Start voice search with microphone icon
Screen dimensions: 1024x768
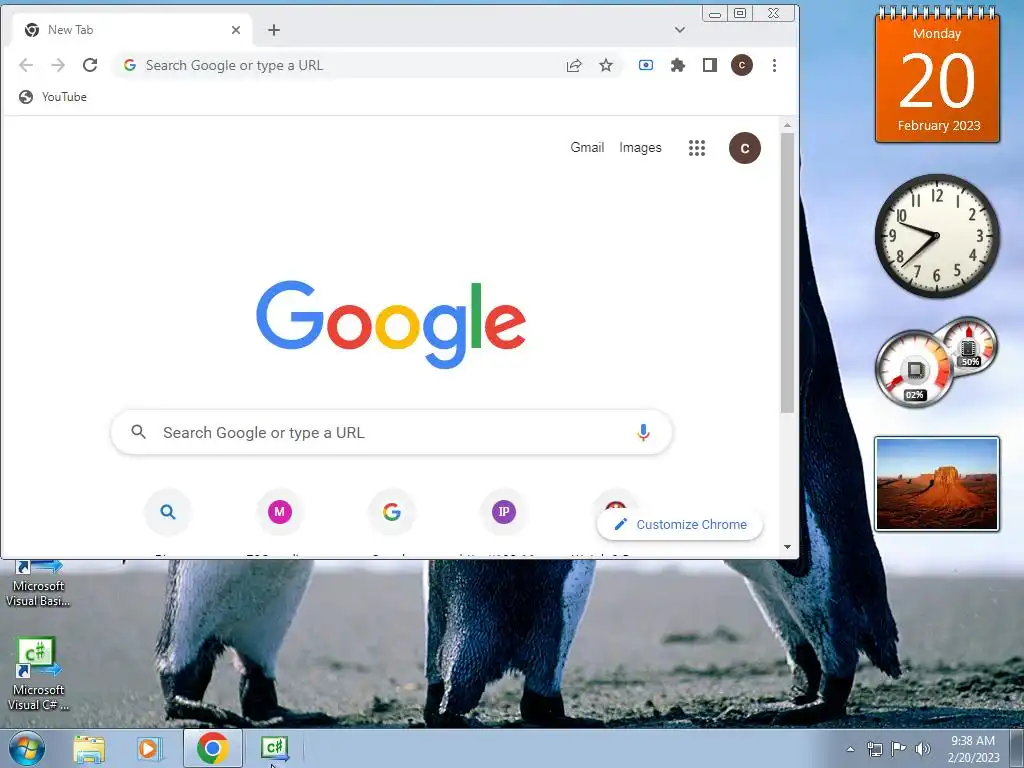pyautogui.click(x=643, y=432)
